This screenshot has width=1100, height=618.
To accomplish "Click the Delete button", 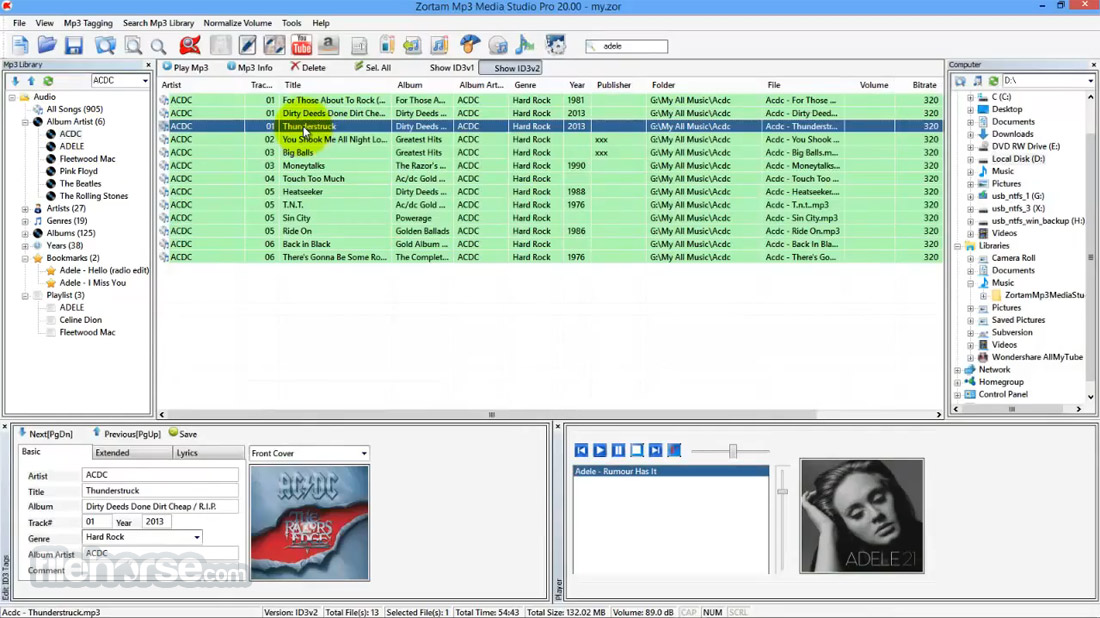I will 308,67.
